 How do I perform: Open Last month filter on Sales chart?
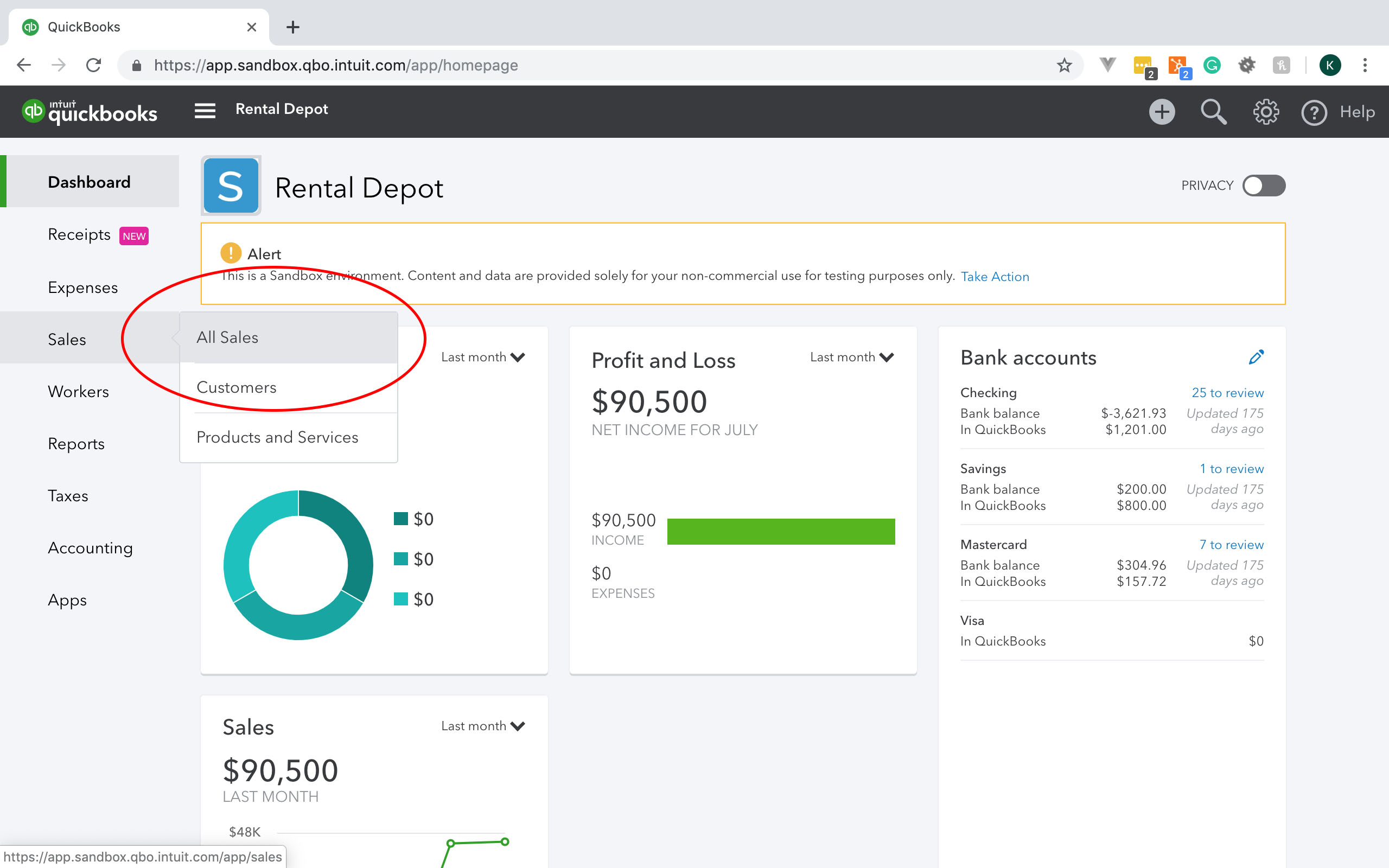click(483, 726)
